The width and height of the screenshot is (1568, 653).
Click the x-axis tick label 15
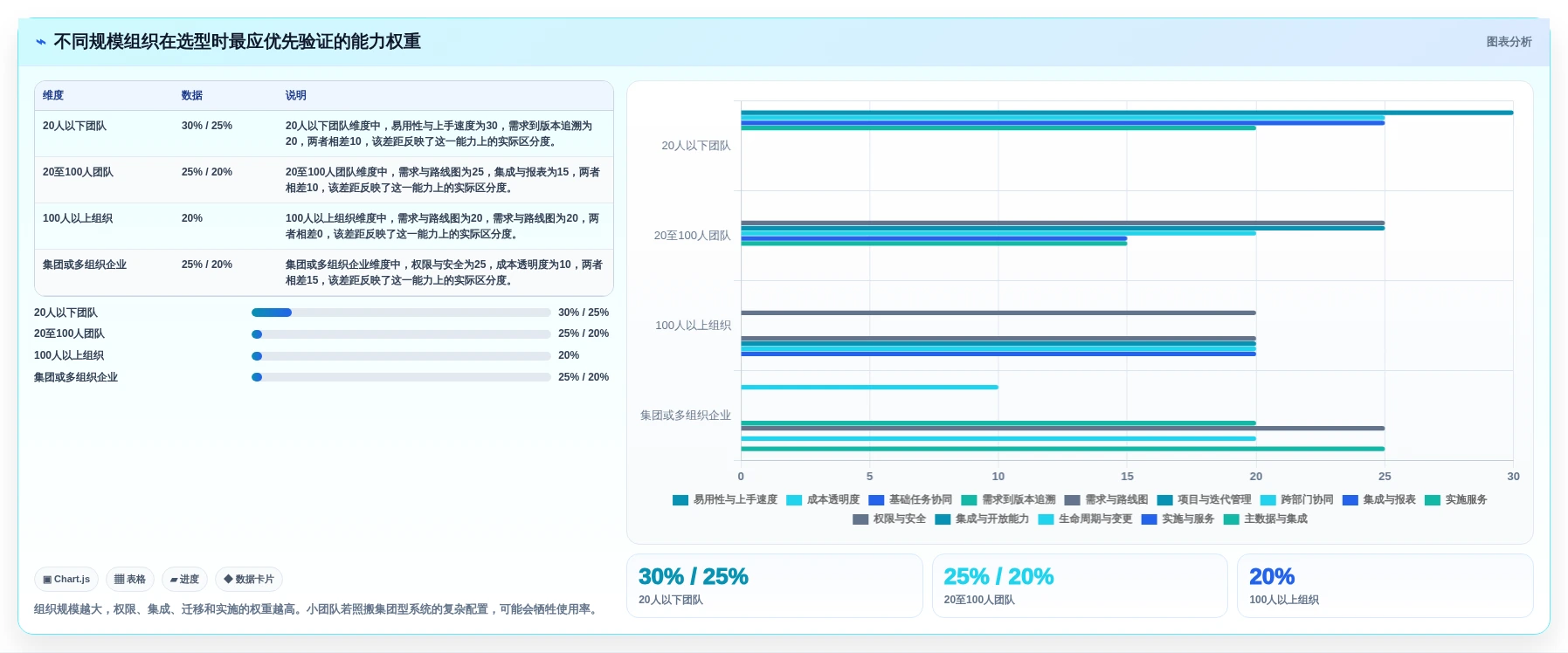pos(1127,476)
